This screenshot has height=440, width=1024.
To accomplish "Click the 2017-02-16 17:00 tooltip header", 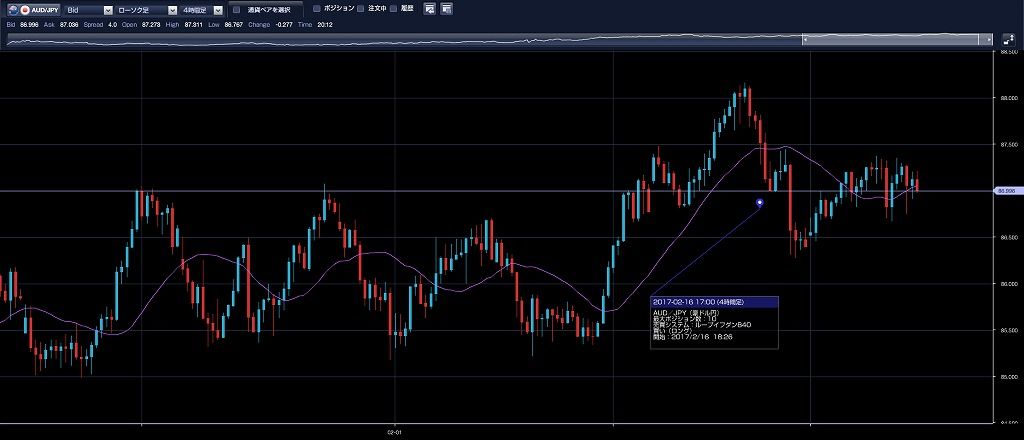I will 714,302.
